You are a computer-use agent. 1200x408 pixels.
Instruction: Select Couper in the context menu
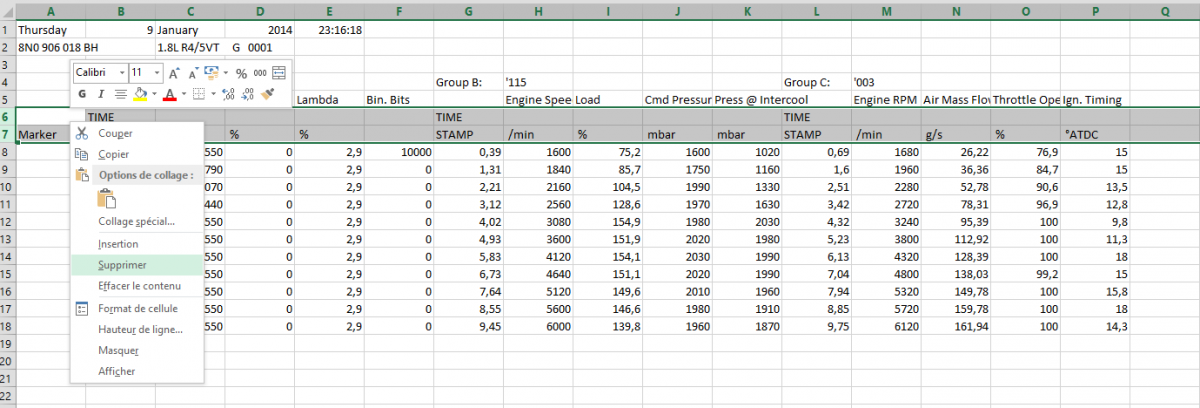coord(115,133)
